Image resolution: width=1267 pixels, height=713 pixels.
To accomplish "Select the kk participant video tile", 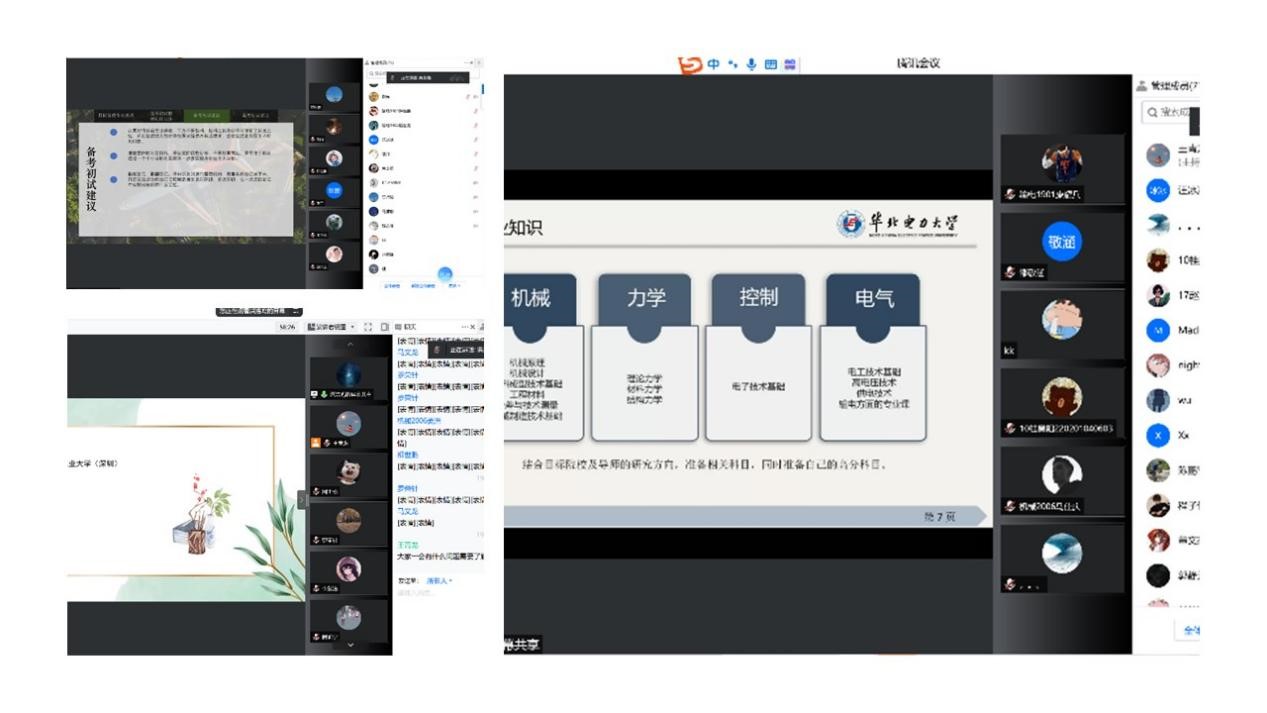I will (x=1061, y=322).
